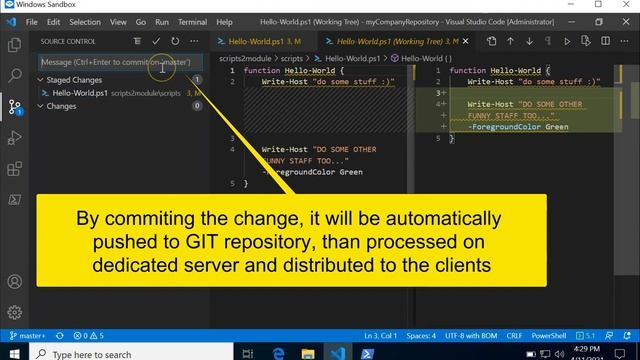Screen dimensions: 640x360
Task: Synchronize changes from status bar
Action: pos(60,336)
